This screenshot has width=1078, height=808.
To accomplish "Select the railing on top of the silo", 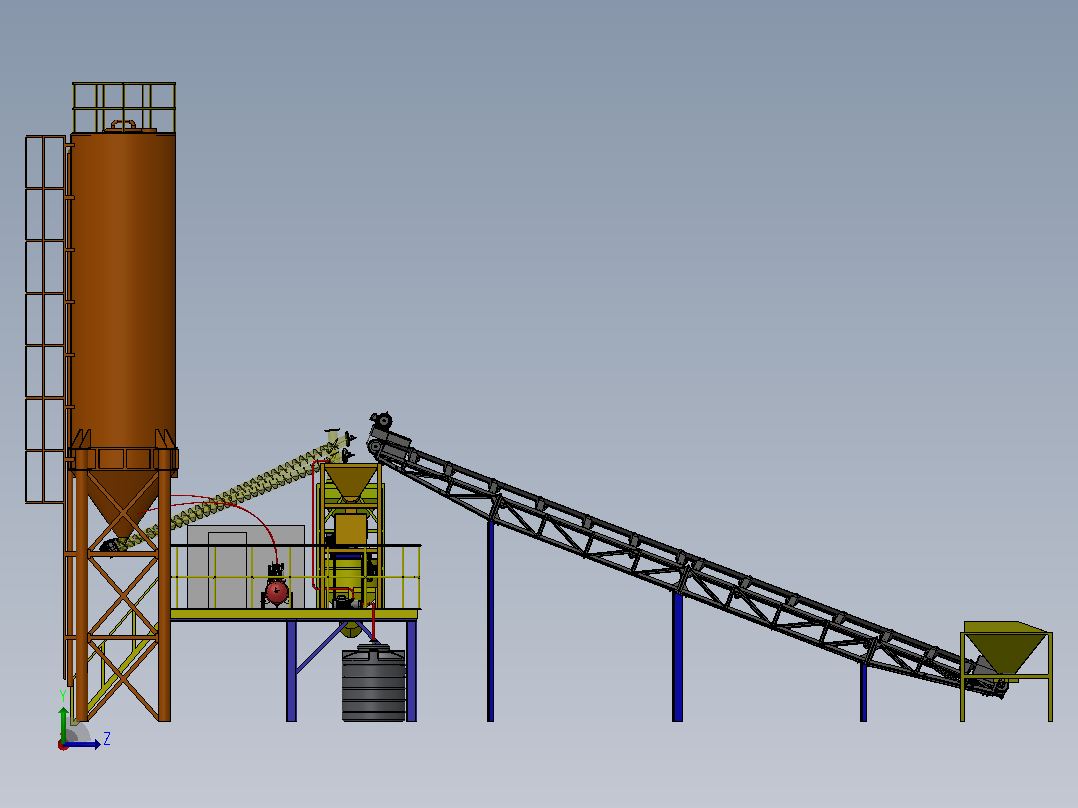I will point(124,107).
